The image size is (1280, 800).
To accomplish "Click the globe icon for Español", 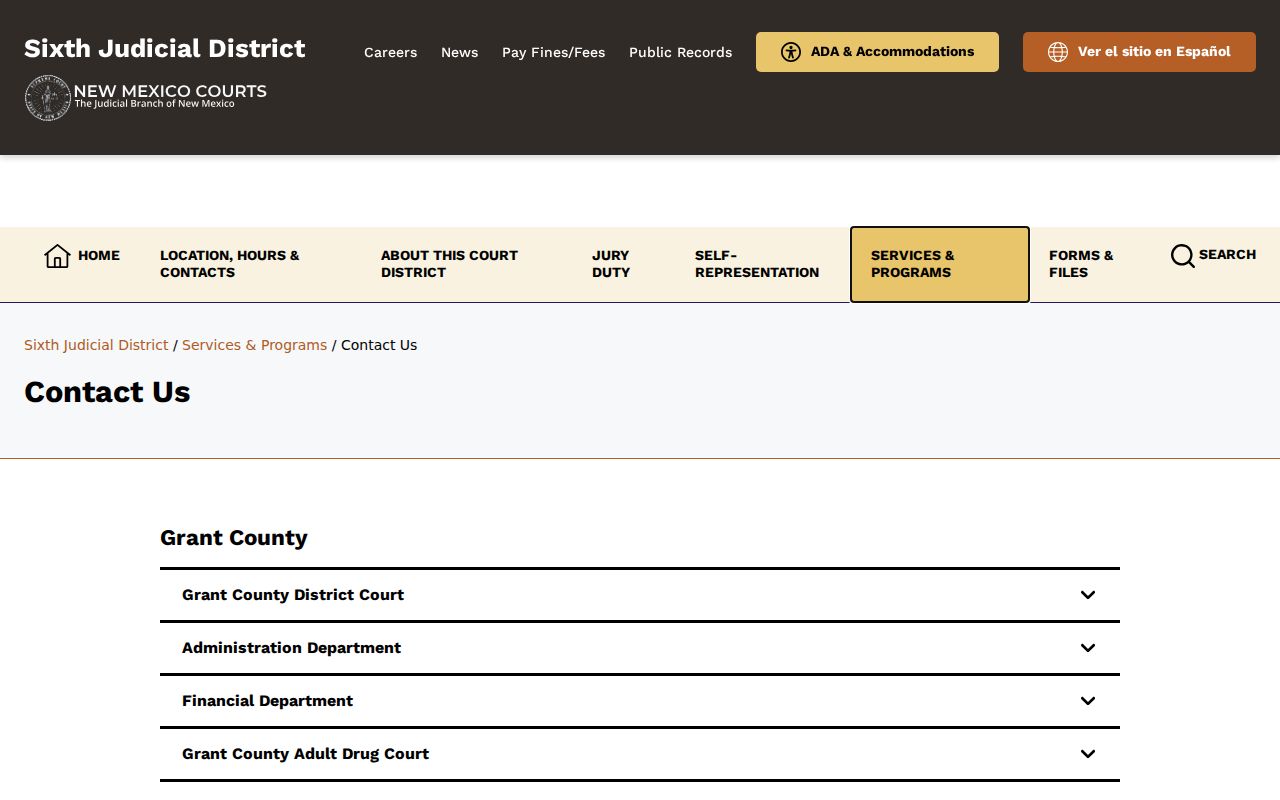I will [1058, 52].
